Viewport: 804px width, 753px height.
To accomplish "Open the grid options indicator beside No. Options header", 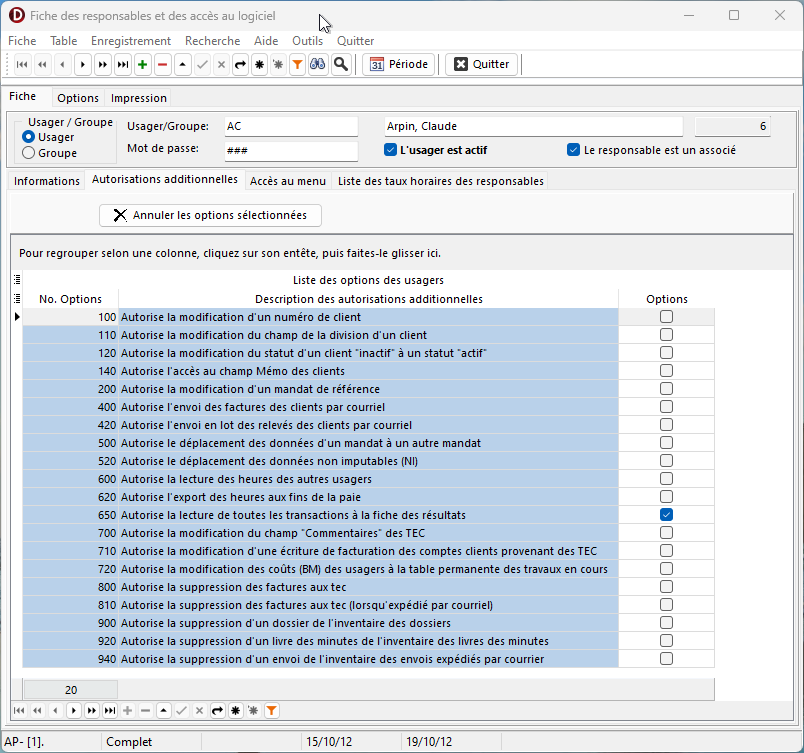I will tap(16, 299).
